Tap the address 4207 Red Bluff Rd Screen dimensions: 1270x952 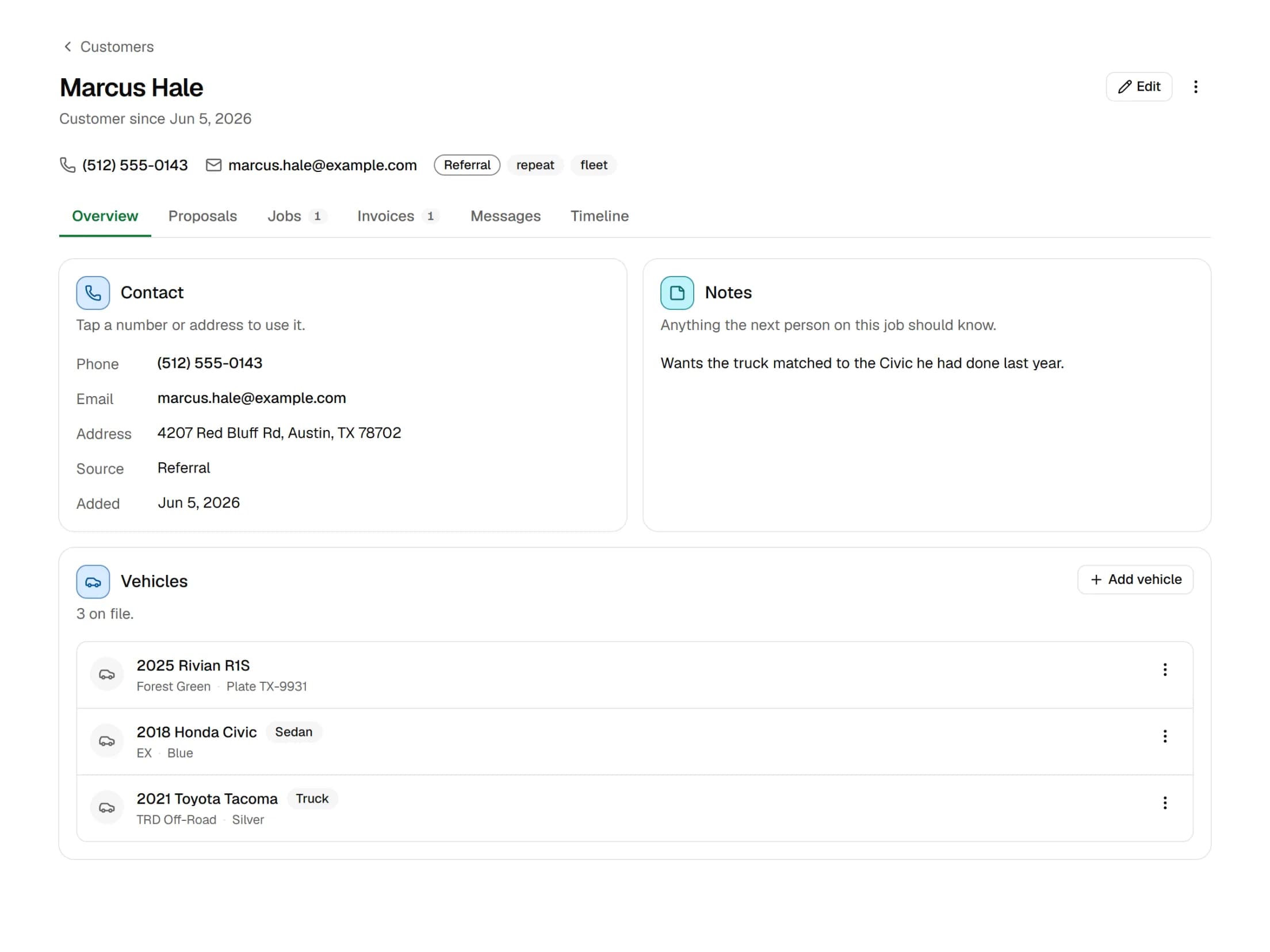tap(279, 433)
